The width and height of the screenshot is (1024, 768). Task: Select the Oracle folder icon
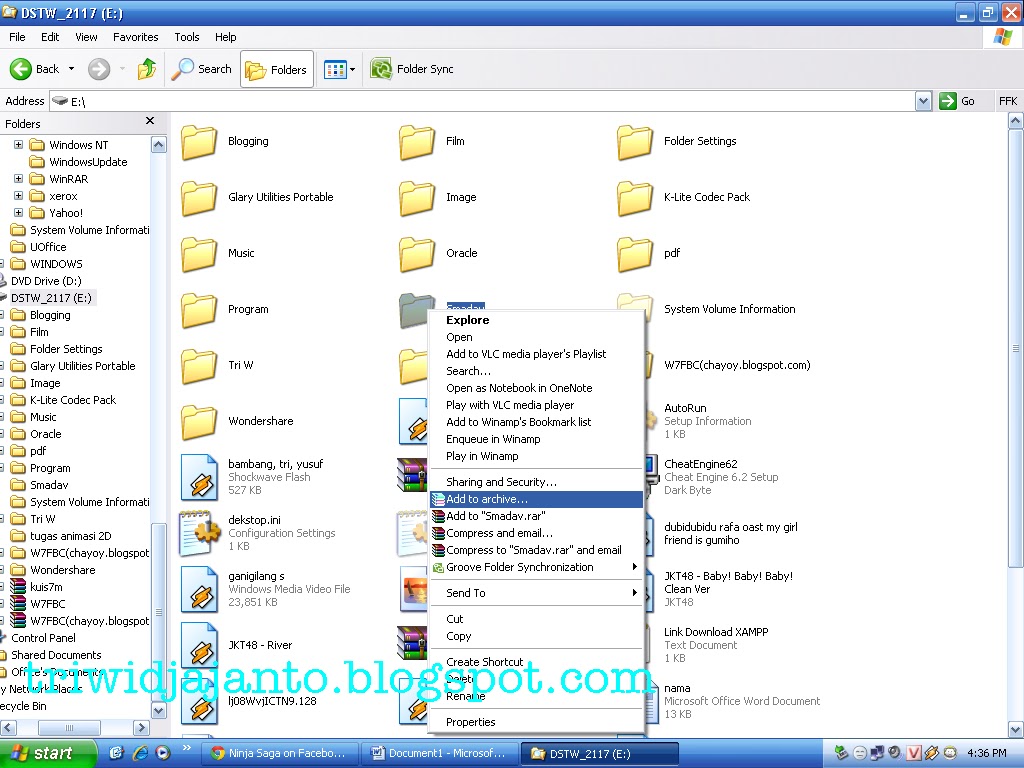(x=417, y=254)
